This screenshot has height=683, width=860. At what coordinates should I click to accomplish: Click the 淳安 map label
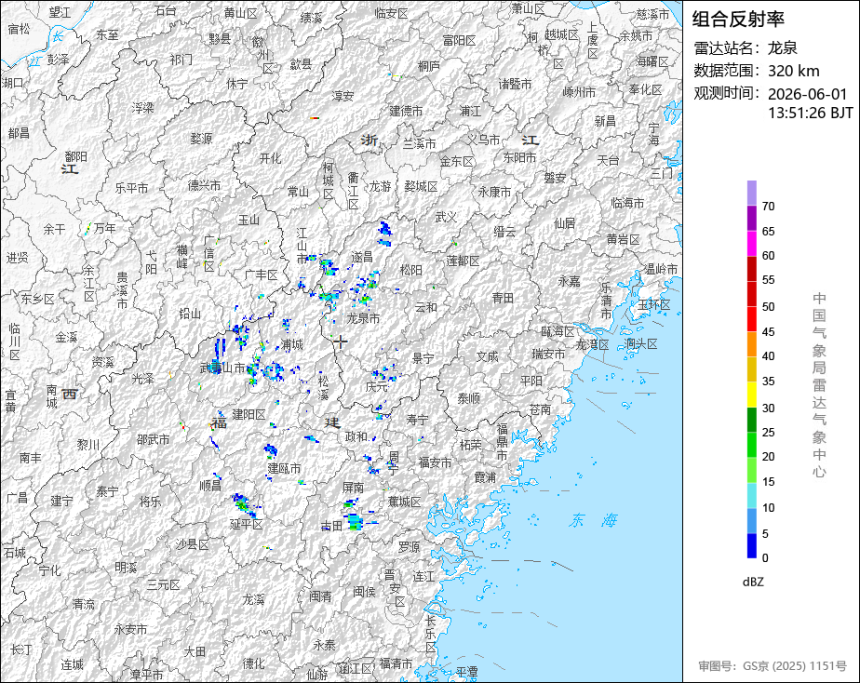click(343, 96)
